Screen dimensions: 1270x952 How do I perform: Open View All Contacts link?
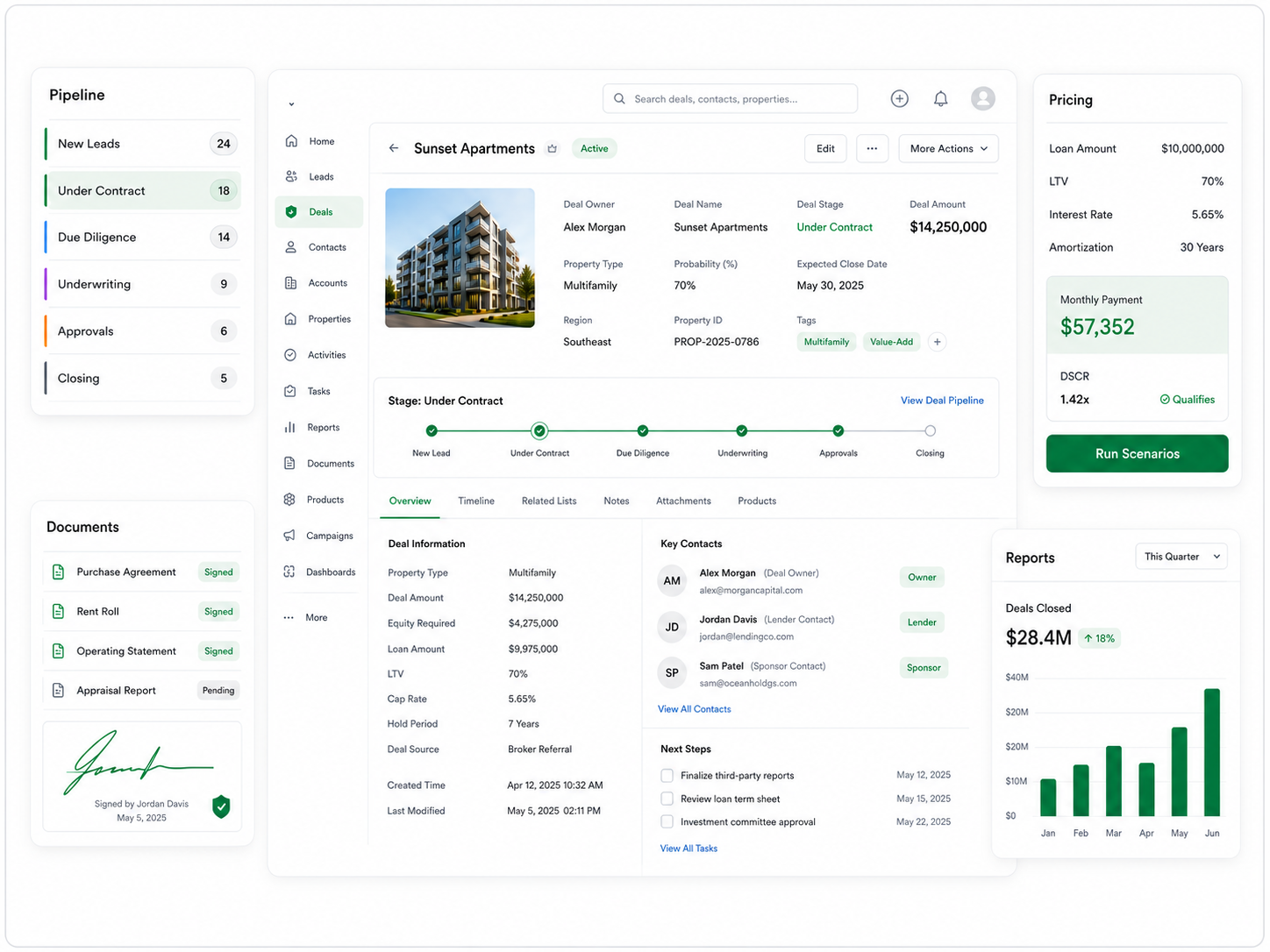point(694,709)
